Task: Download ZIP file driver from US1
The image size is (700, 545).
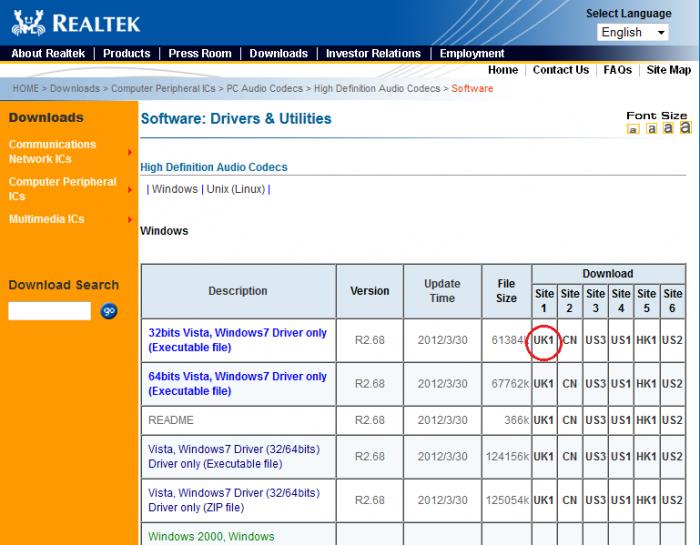Action: click(x=621, y=500)
